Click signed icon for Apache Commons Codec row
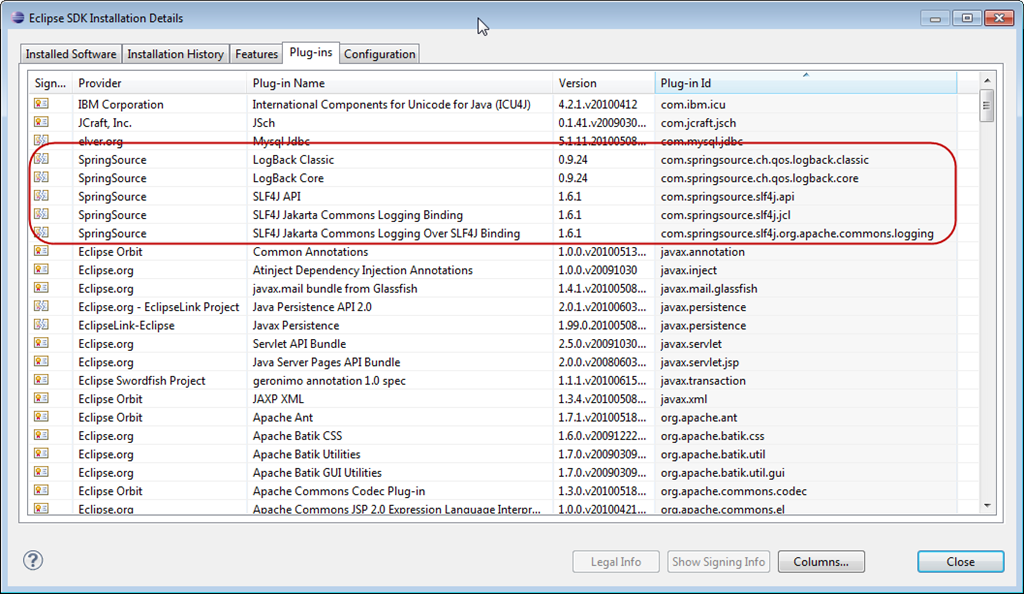This screenshot has width=1024, height=594. 41,490
